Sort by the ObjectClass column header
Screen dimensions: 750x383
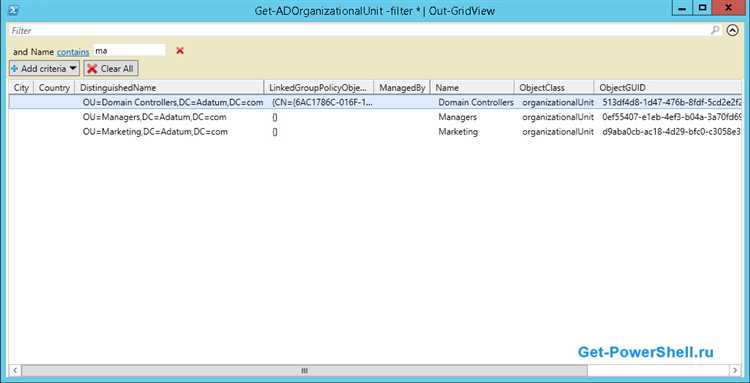click(x=553, y=88)
